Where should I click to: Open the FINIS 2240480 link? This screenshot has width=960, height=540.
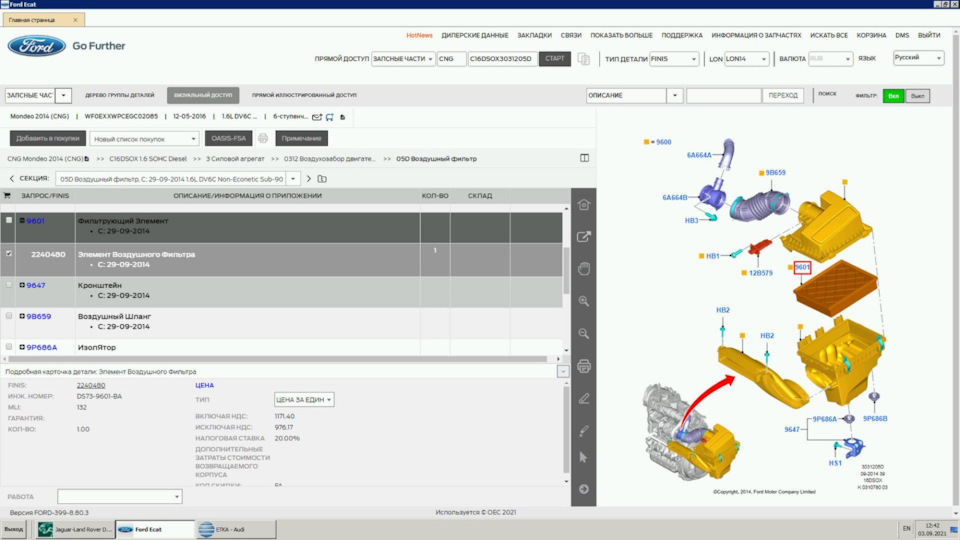coord(91,386)
